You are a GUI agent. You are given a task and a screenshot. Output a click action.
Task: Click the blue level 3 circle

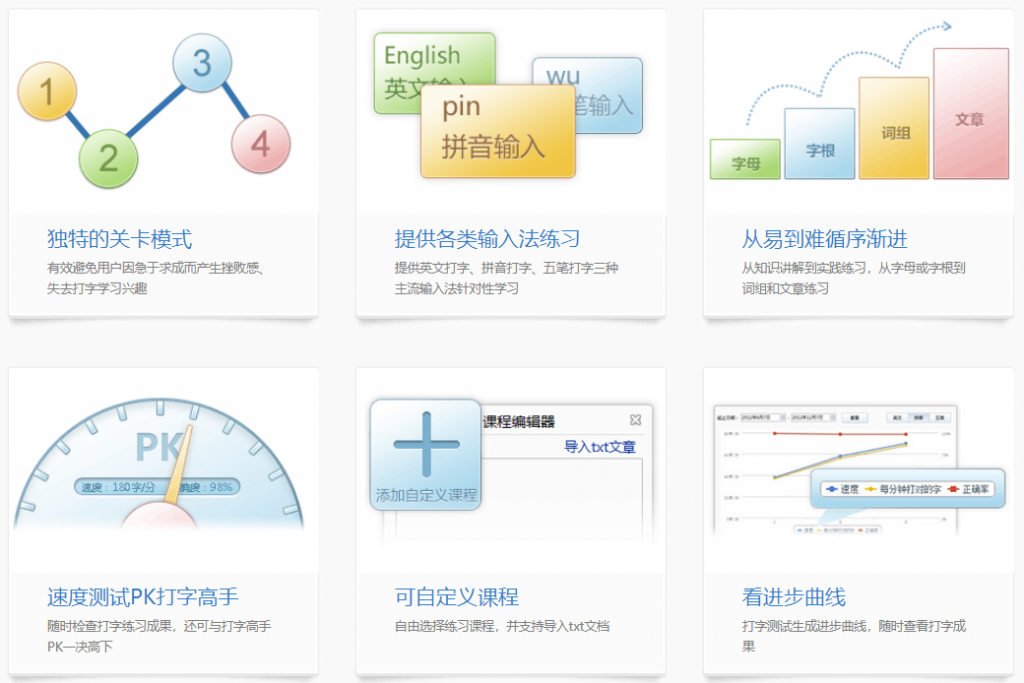202,63
